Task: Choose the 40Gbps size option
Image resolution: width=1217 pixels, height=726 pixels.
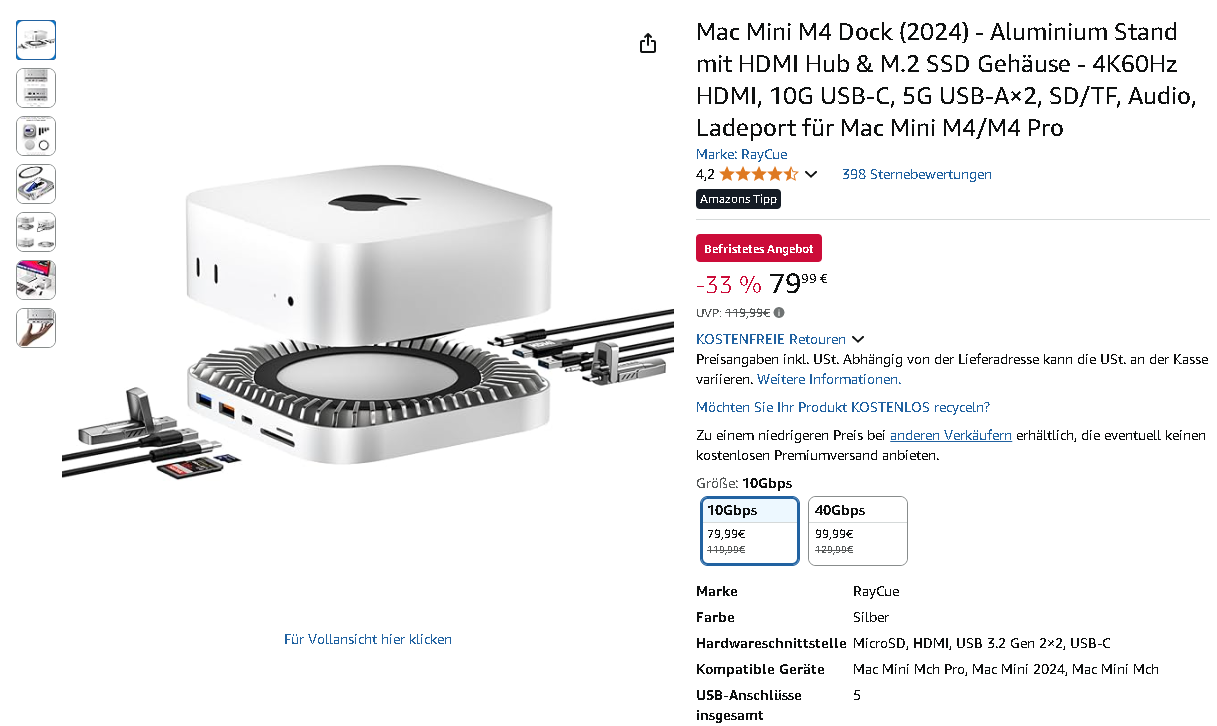Action: click(858, 531)
